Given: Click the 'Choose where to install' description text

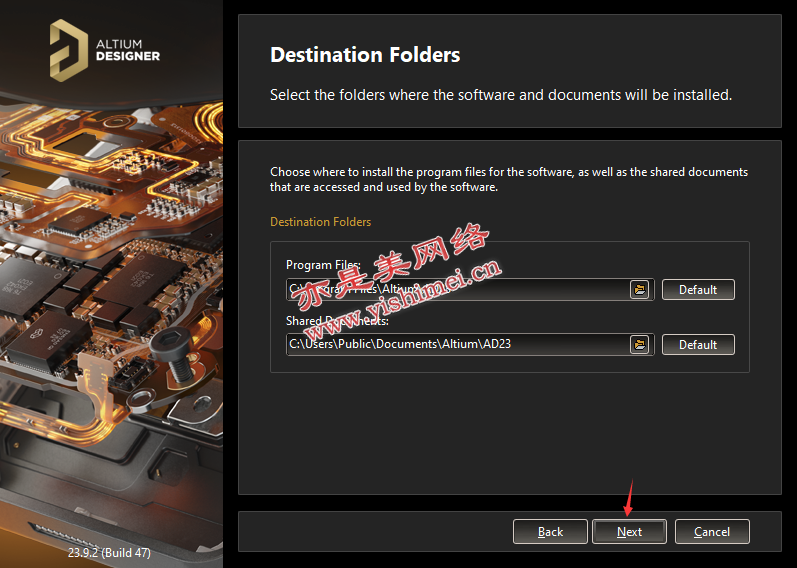Looking at the screenshot, I should (509, 179).
